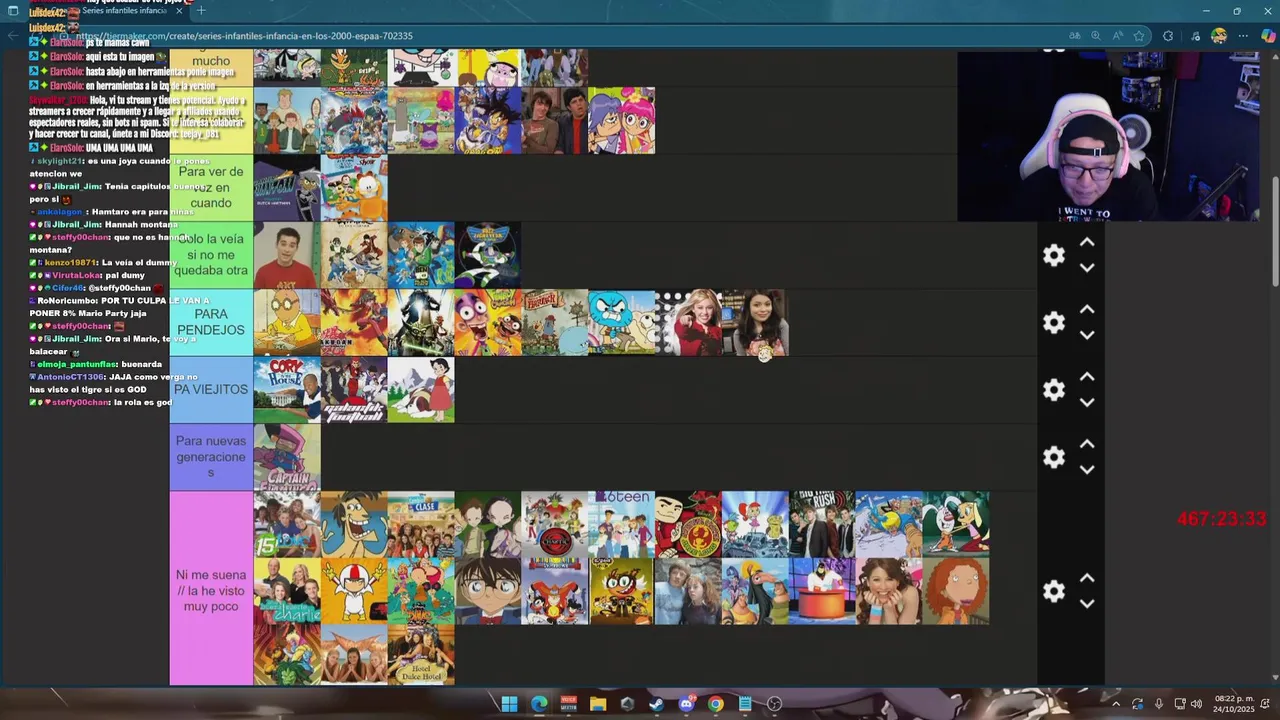Open File Explorer from the taskbar
1280x720 pixels.
(x=598, y=704)
